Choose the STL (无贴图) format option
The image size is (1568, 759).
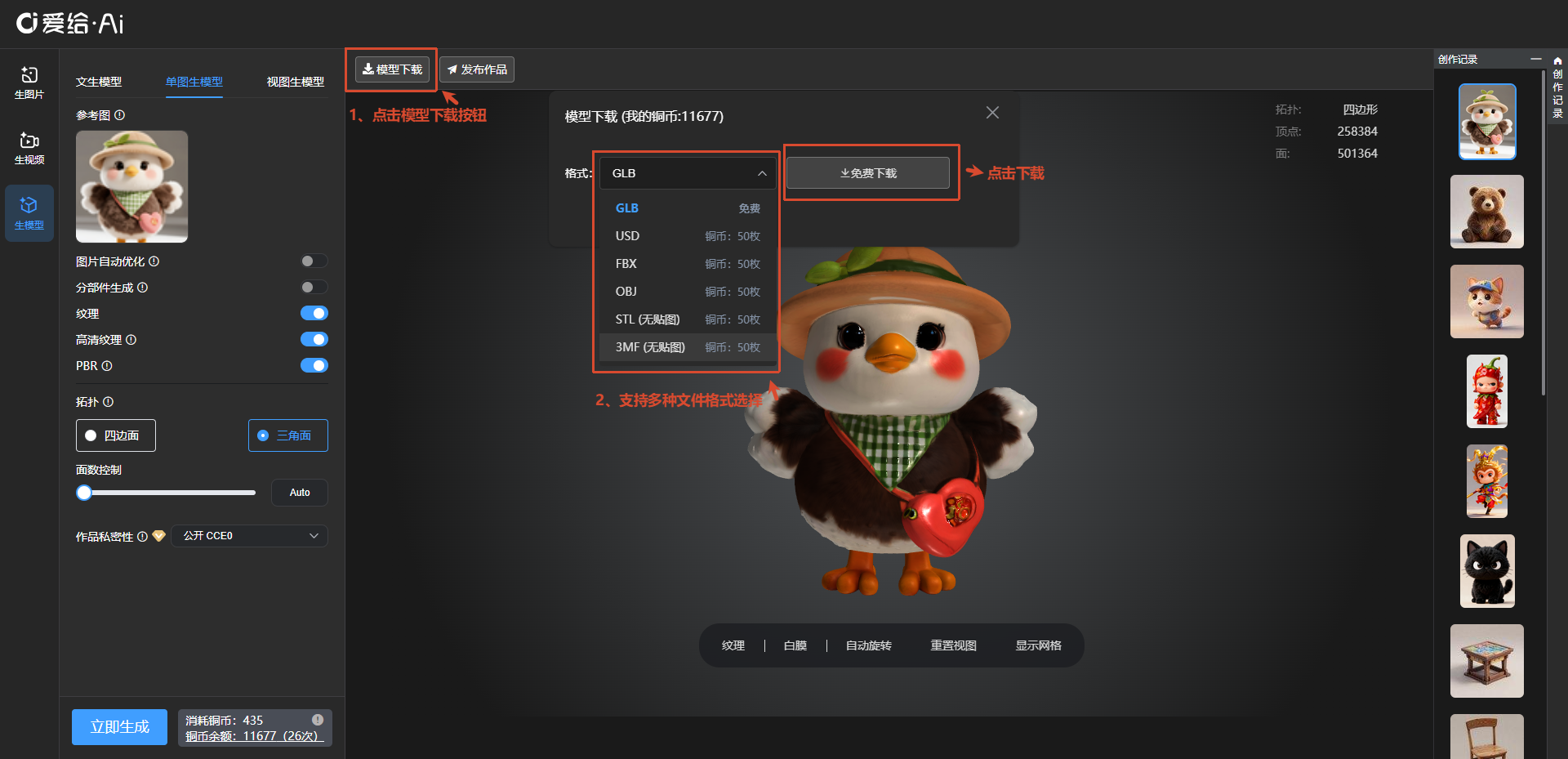(x=688, y=319)
